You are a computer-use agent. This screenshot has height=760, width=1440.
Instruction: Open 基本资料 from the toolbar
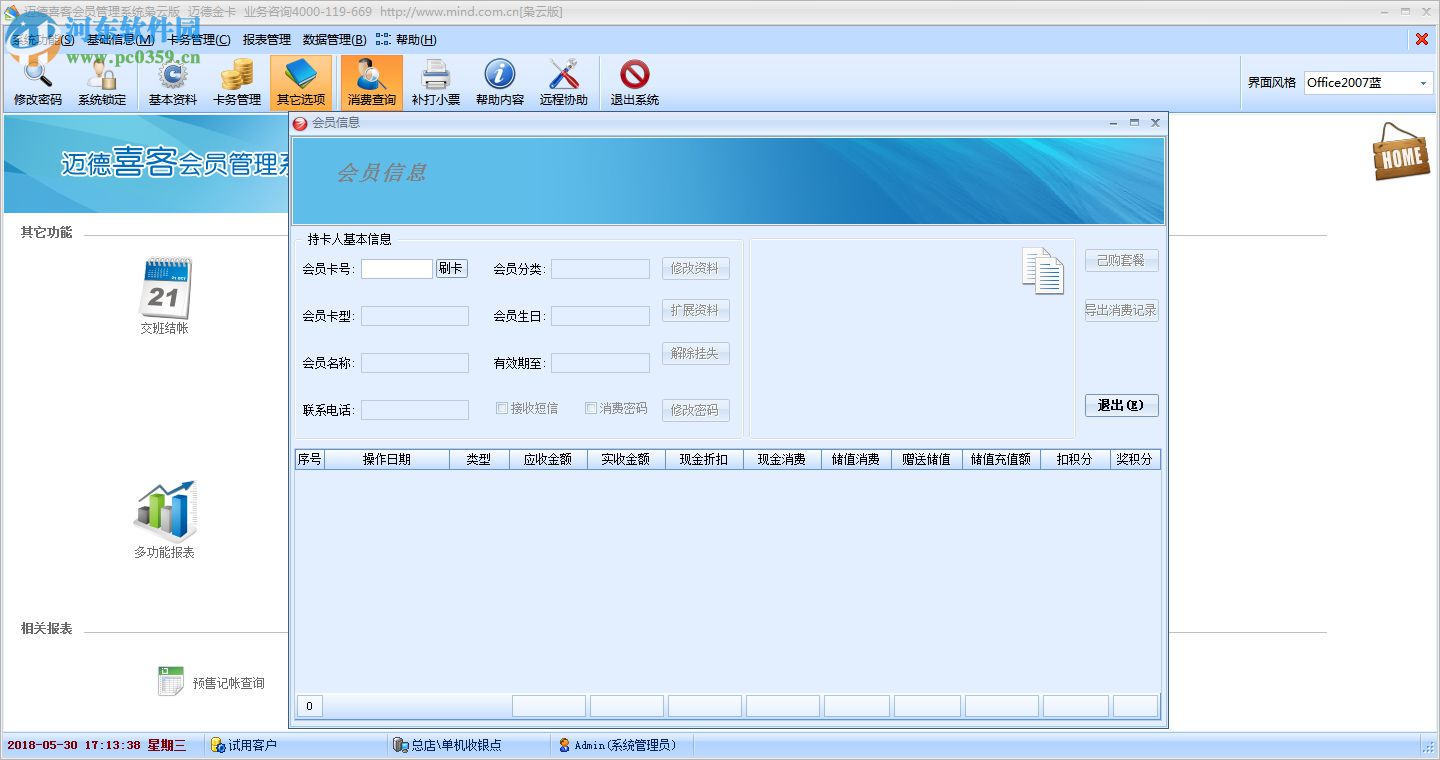pos(173,82)
